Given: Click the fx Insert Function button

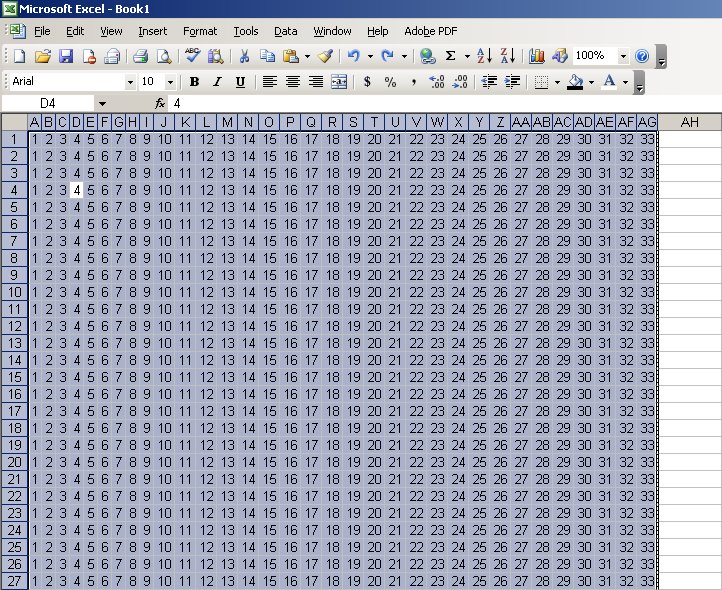Looking at the screenshot, I should click(160, 104).
